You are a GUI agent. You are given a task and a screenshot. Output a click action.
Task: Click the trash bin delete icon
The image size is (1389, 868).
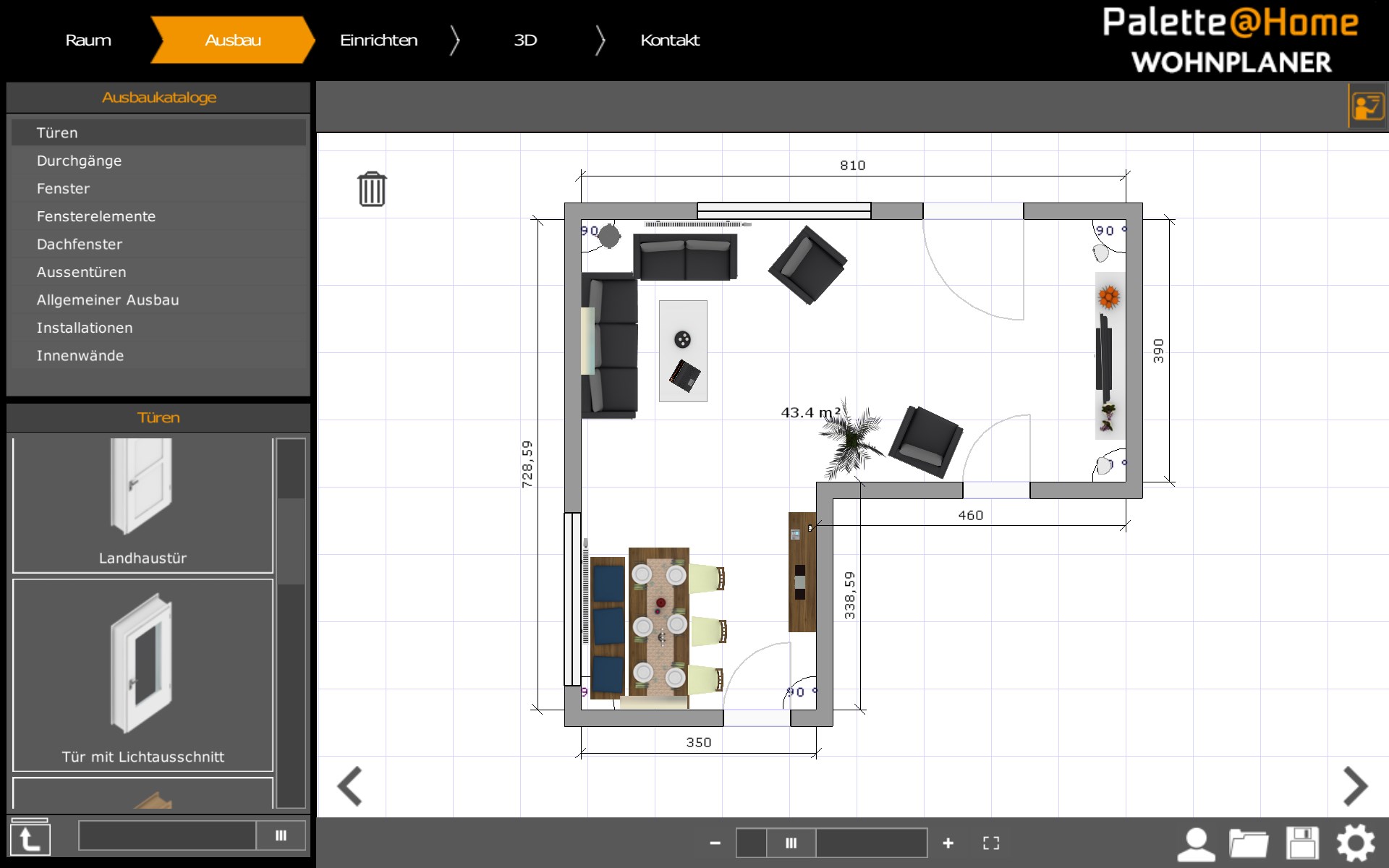pyautogui.click(x=372, y=190)
